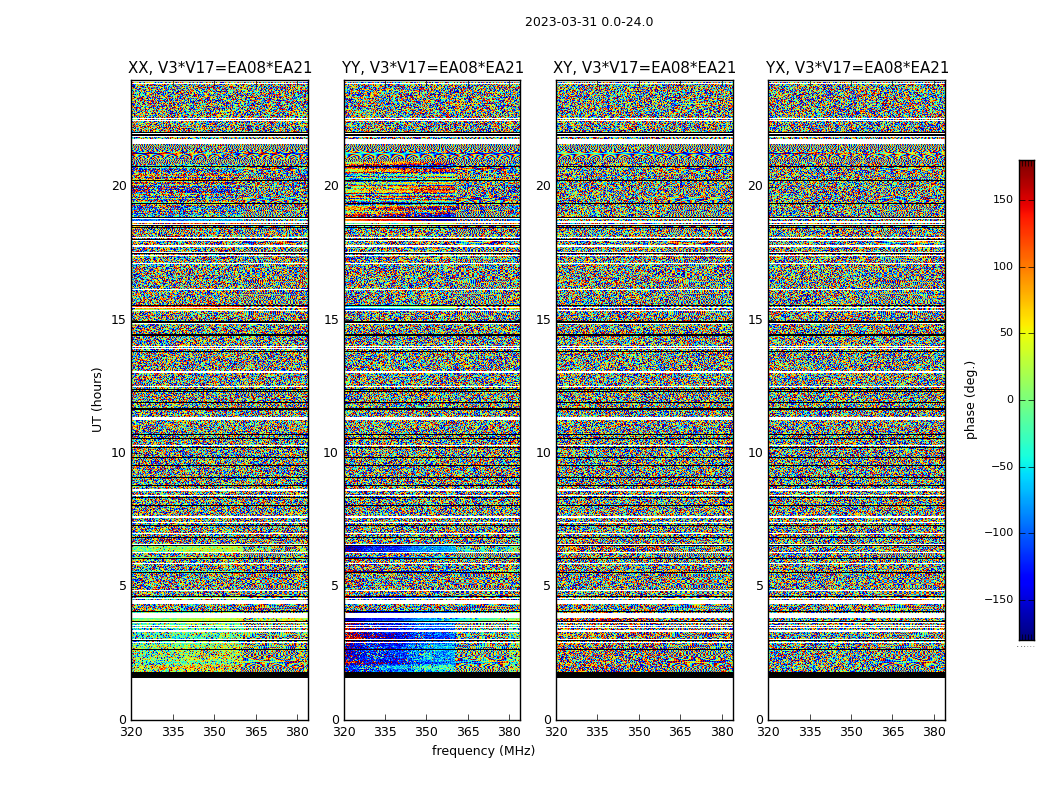Click the −100 tick label on colorbar
This screenshot has height=800, width=1050.
999,532
